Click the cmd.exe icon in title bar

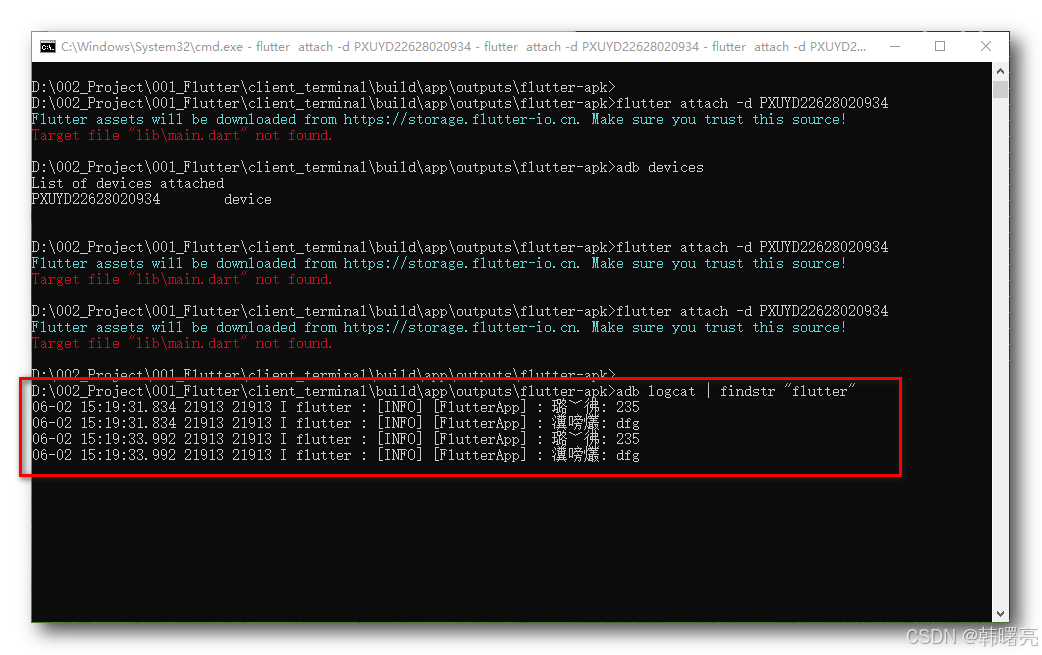point(48,47)
